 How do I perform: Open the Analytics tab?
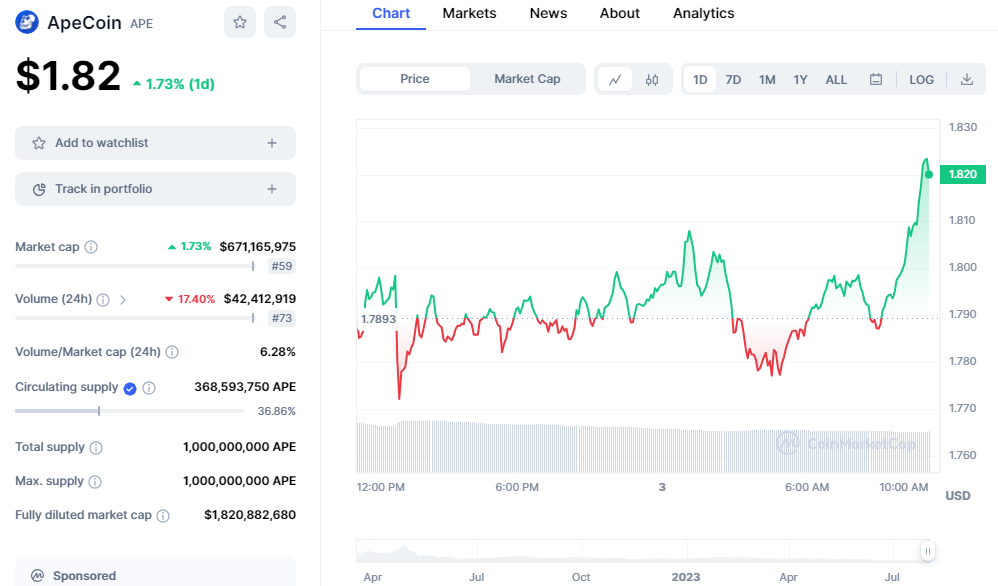point(703,13)
